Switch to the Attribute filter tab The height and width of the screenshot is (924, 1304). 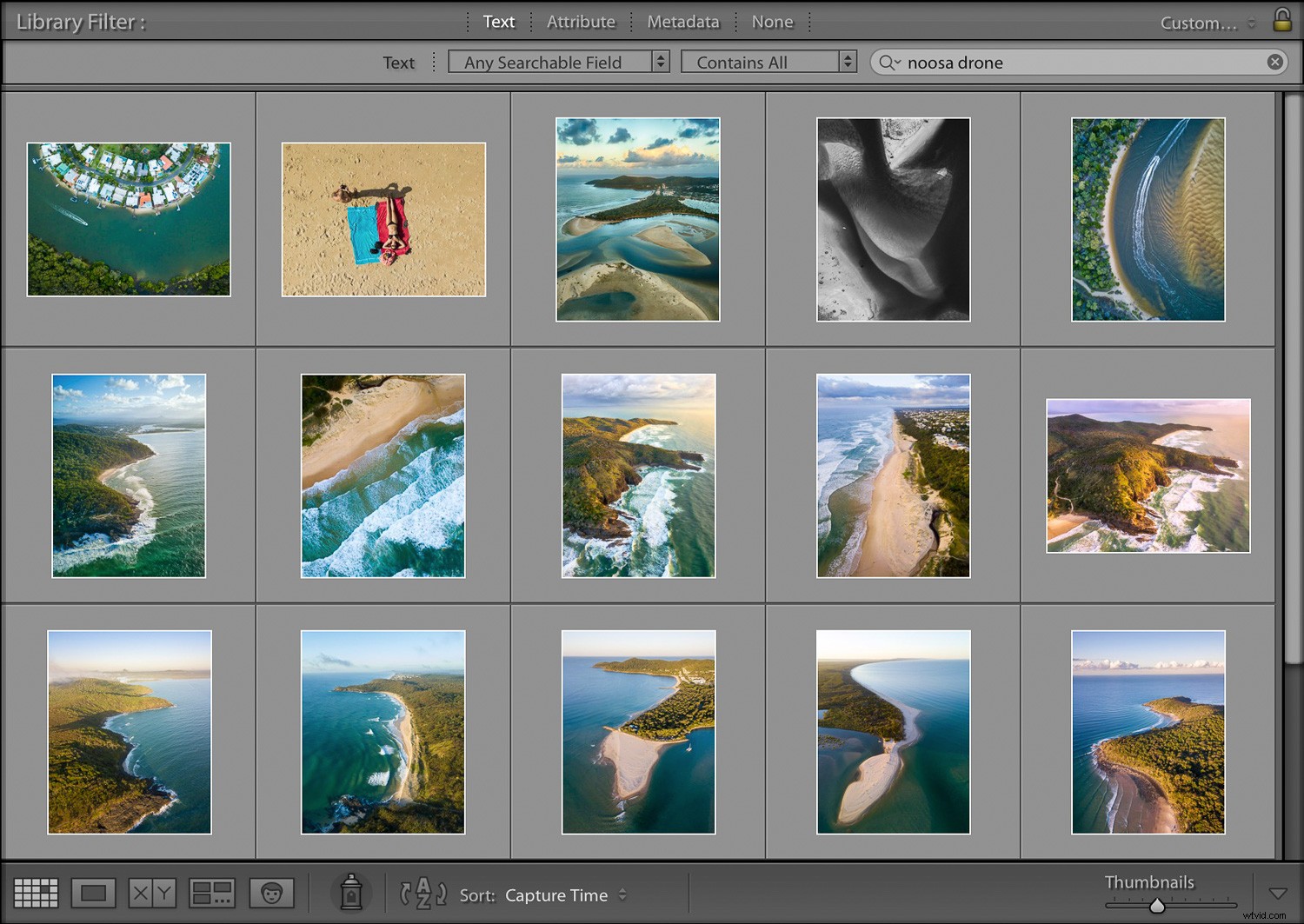580,22
